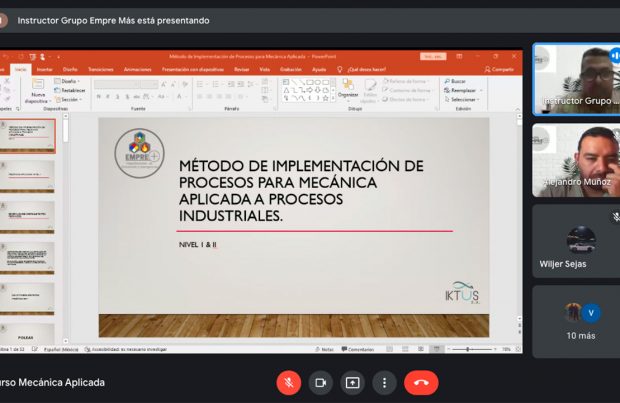This screenshot has height=403, width=620.
Task: Open Presentación con diapositivas tab
Action: (x=193, y=70)
